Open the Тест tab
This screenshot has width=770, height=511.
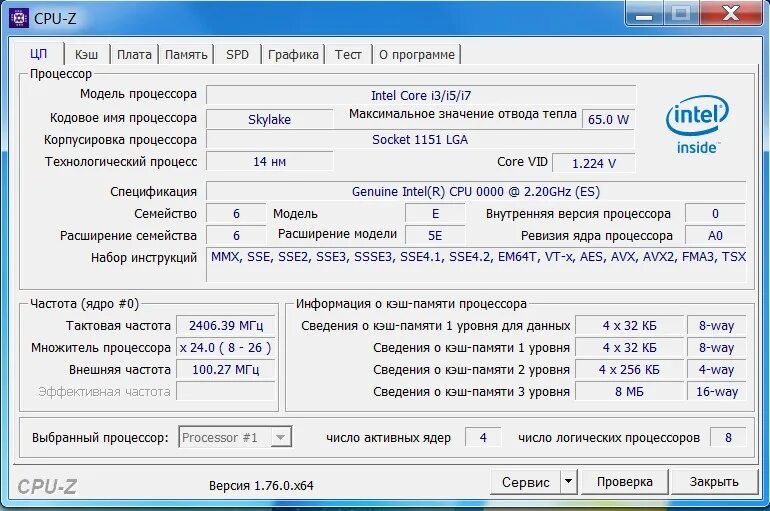click(x=348, y=54)
